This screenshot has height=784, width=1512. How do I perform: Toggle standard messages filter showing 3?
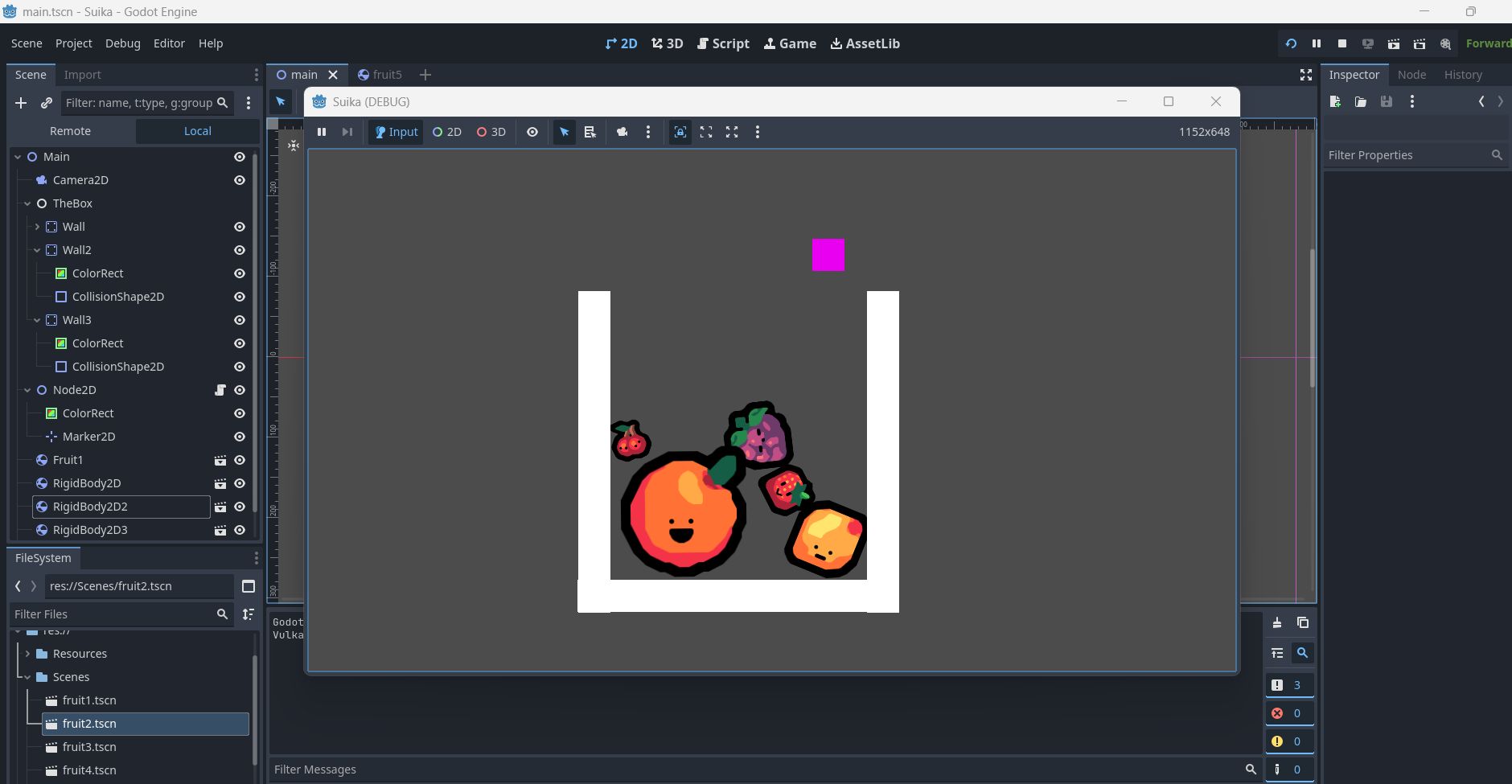click(1289, 685)
